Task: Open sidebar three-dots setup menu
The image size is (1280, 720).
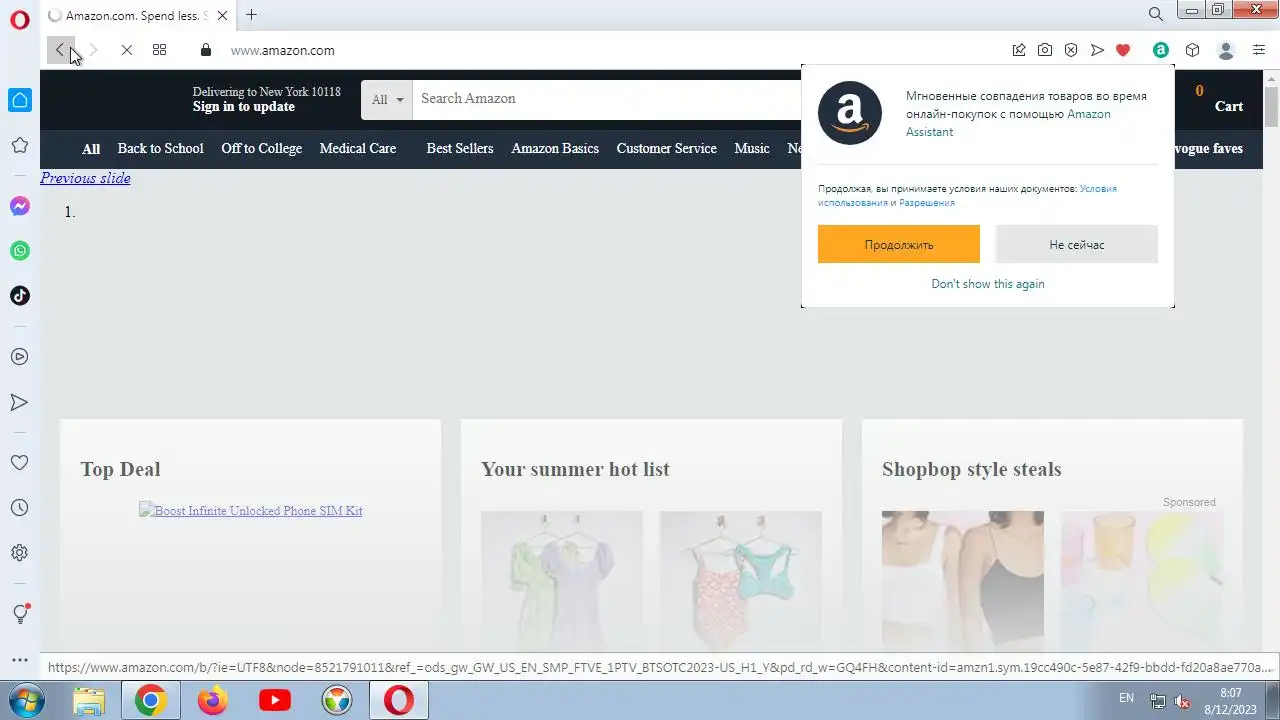Action: click(20, 660)
